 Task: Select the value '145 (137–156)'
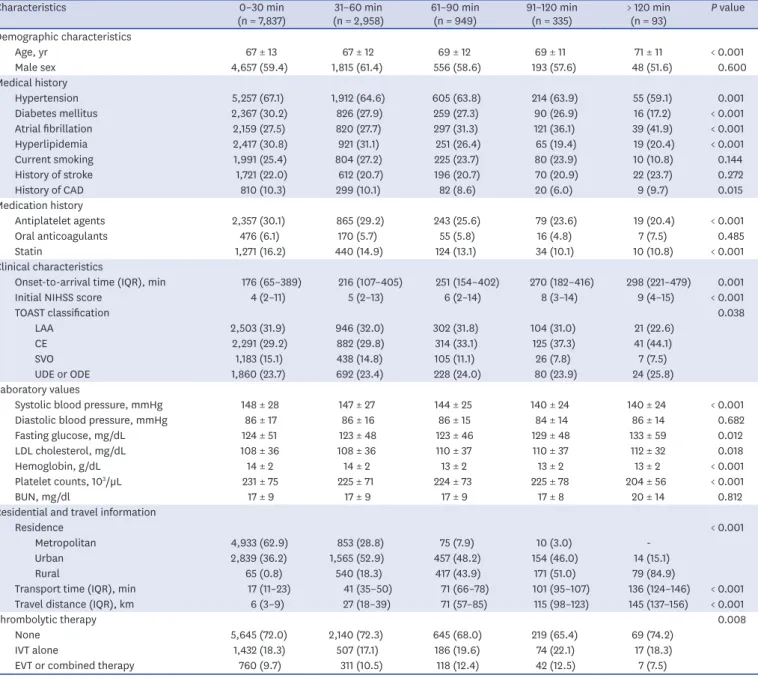(x=657, y=605)
